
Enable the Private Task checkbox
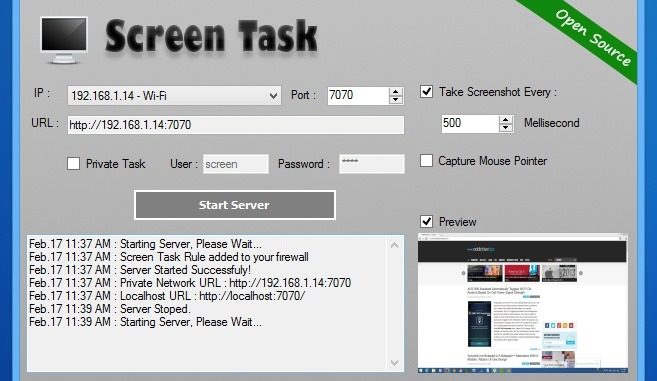coord(73,163)
